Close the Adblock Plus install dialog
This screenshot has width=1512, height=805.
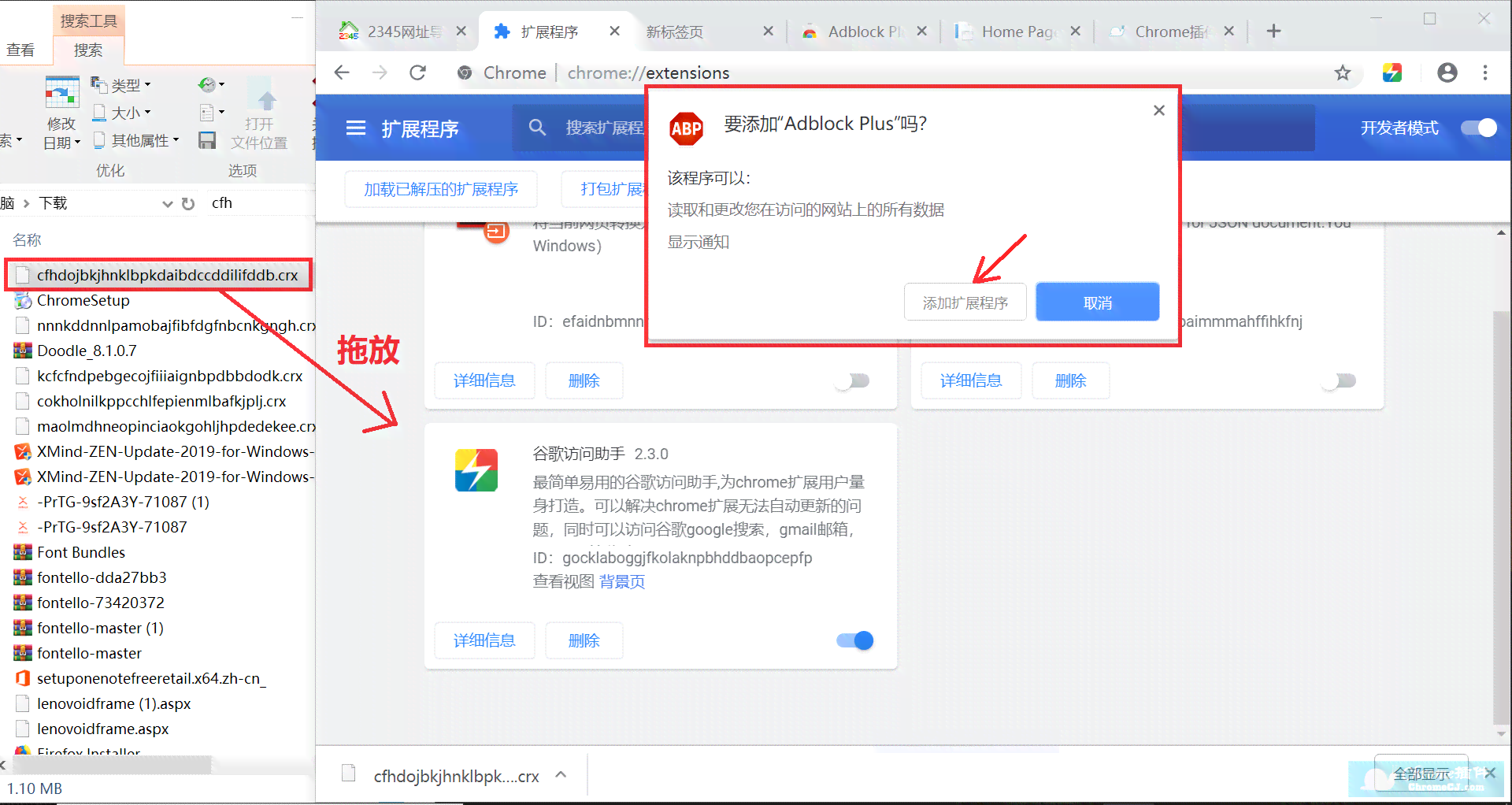[x=1159, y=110]
